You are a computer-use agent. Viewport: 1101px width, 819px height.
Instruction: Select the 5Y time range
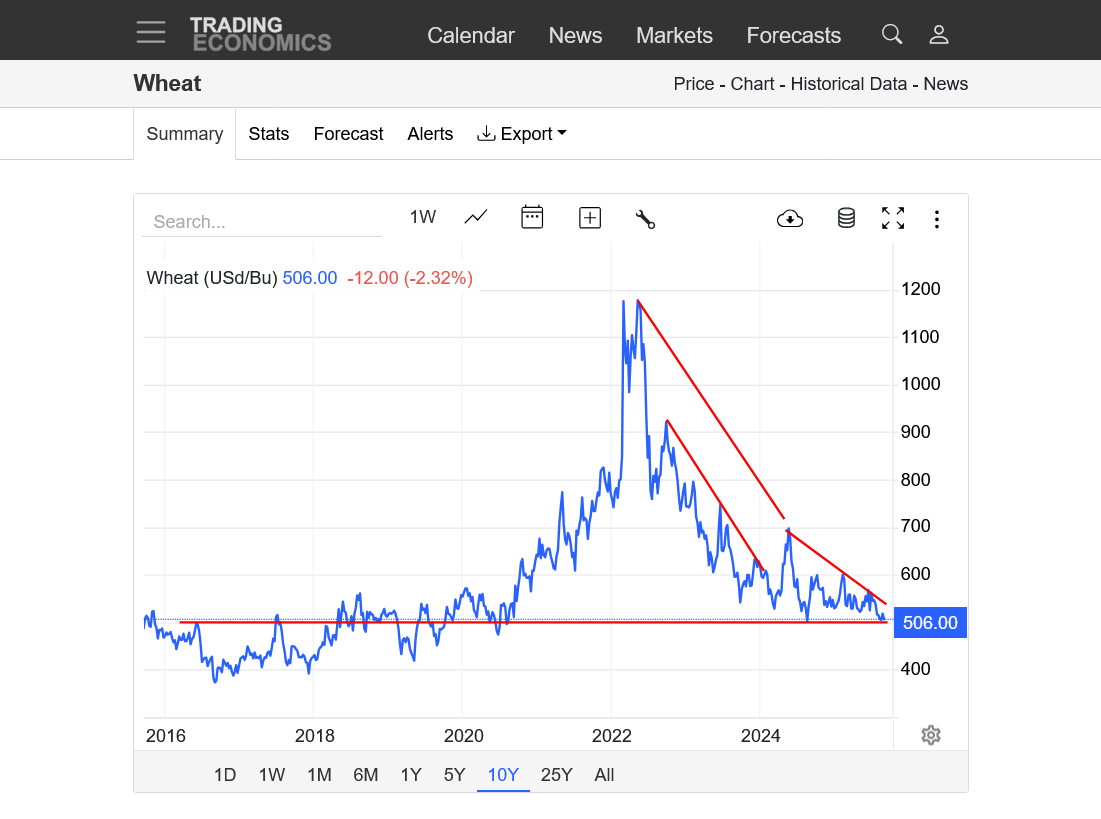455,775
